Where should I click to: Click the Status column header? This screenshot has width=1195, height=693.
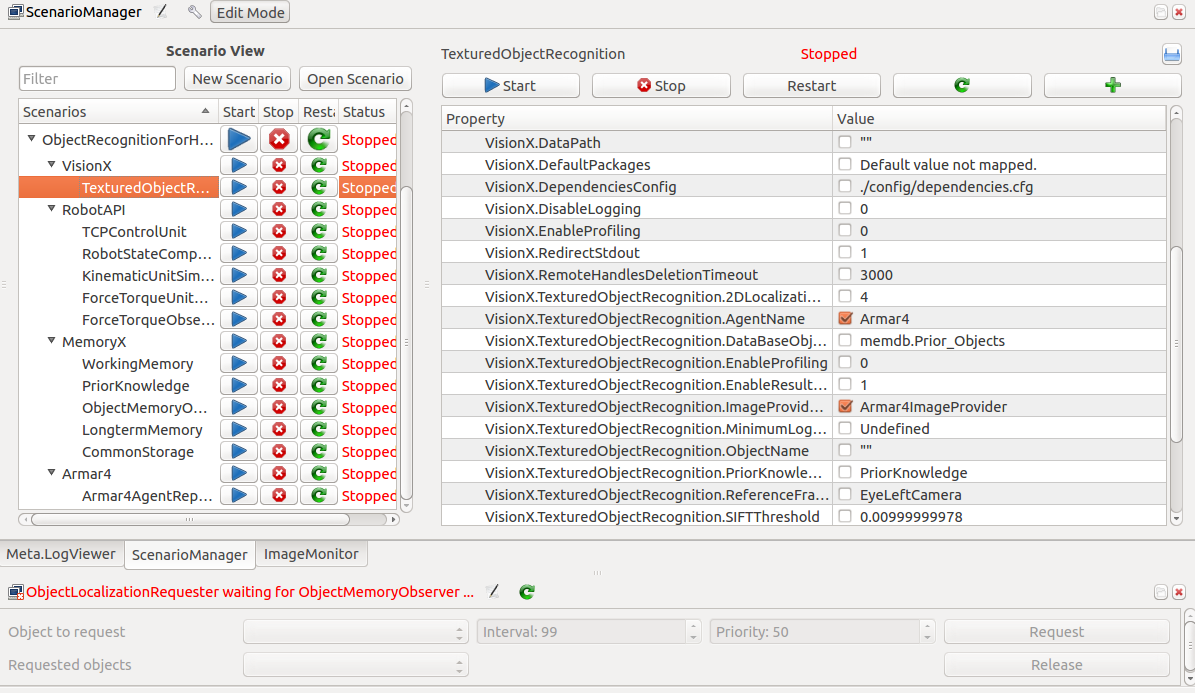367,111
